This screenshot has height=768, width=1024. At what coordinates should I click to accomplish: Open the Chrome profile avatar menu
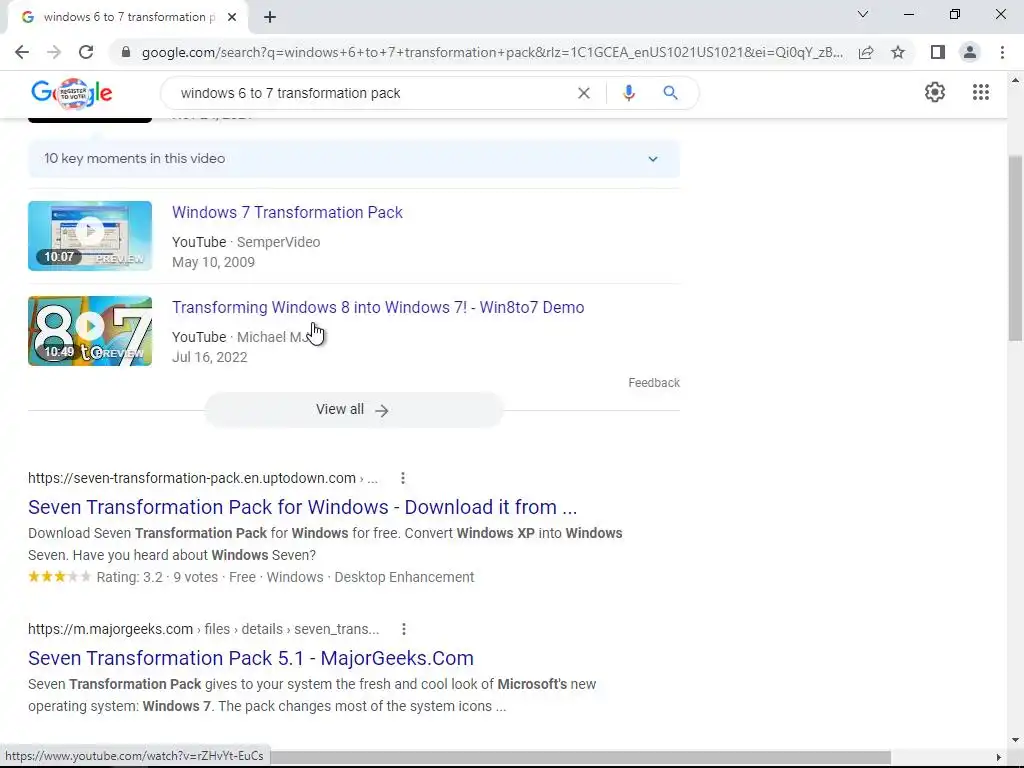coord(970,52)
